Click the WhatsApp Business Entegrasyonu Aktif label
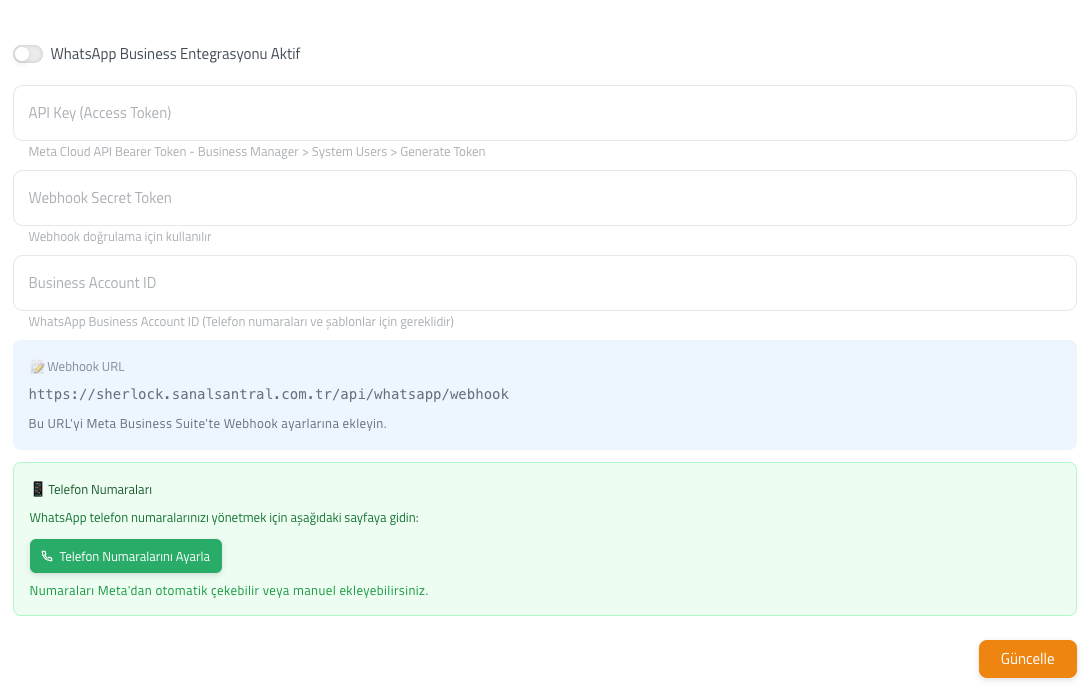 (x=175, y=54)
